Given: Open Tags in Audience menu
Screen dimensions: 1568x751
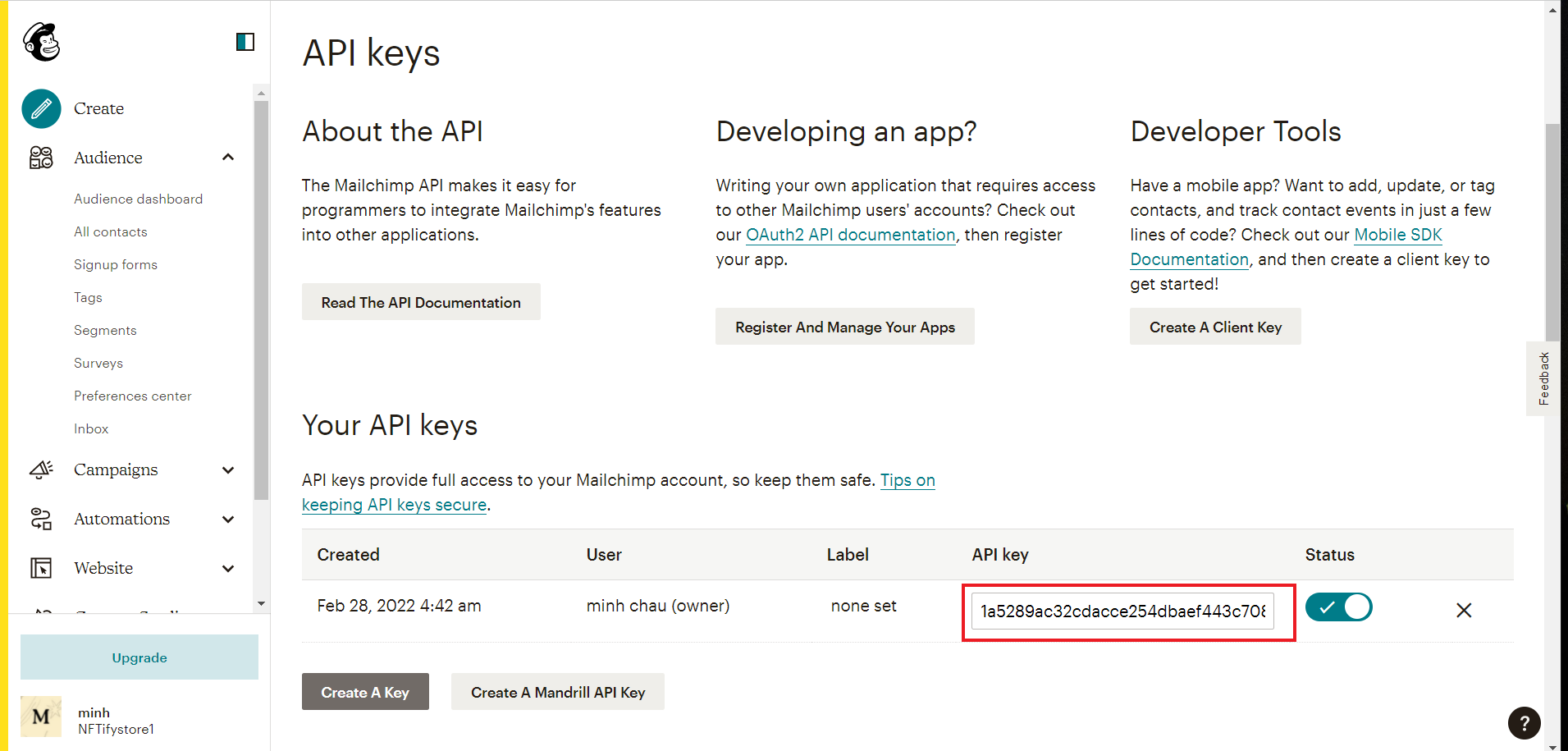Looking at the screenshot, I should click(x=88, y=297).
